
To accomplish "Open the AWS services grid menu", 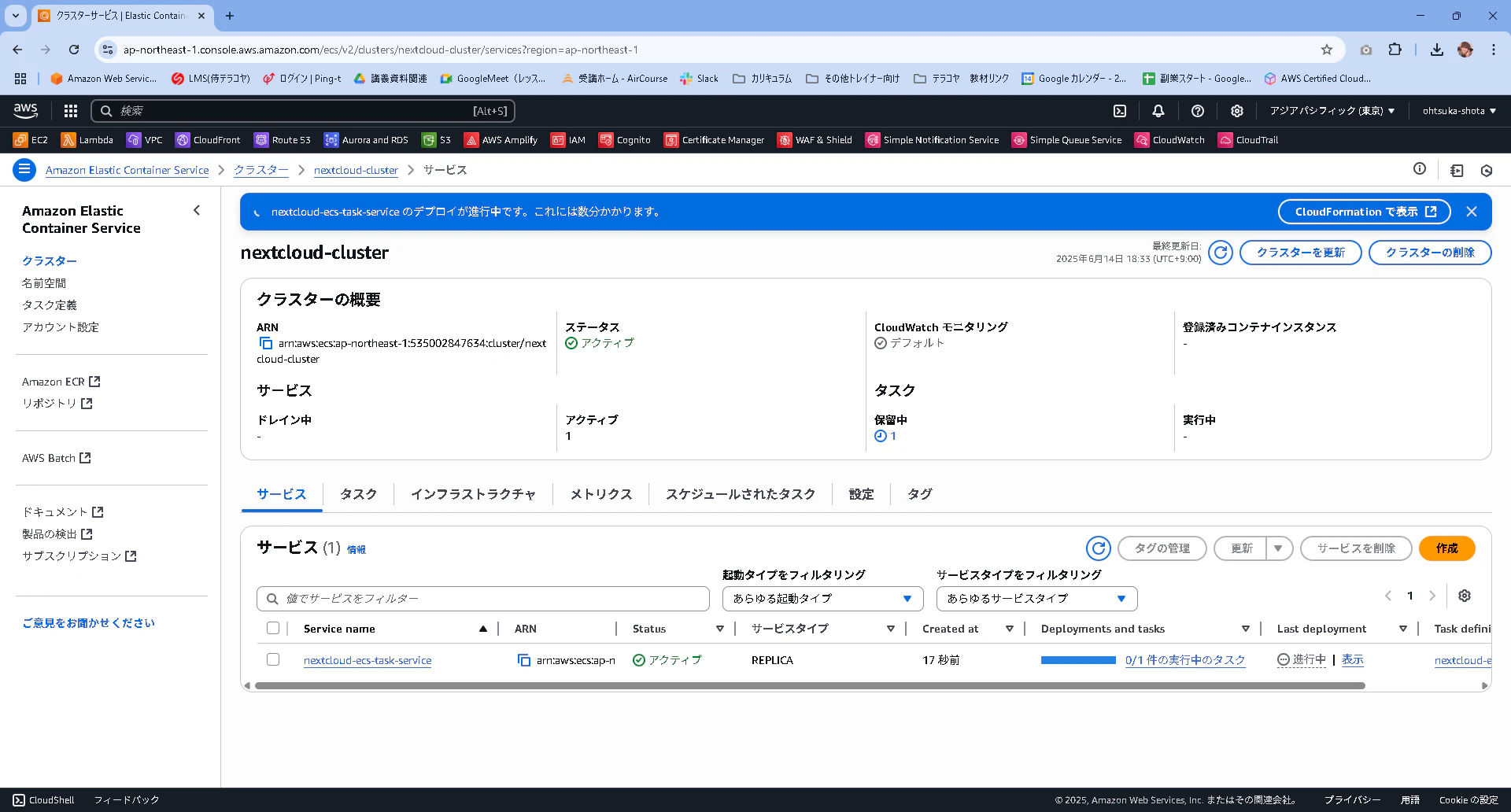I will click(71, 111).
